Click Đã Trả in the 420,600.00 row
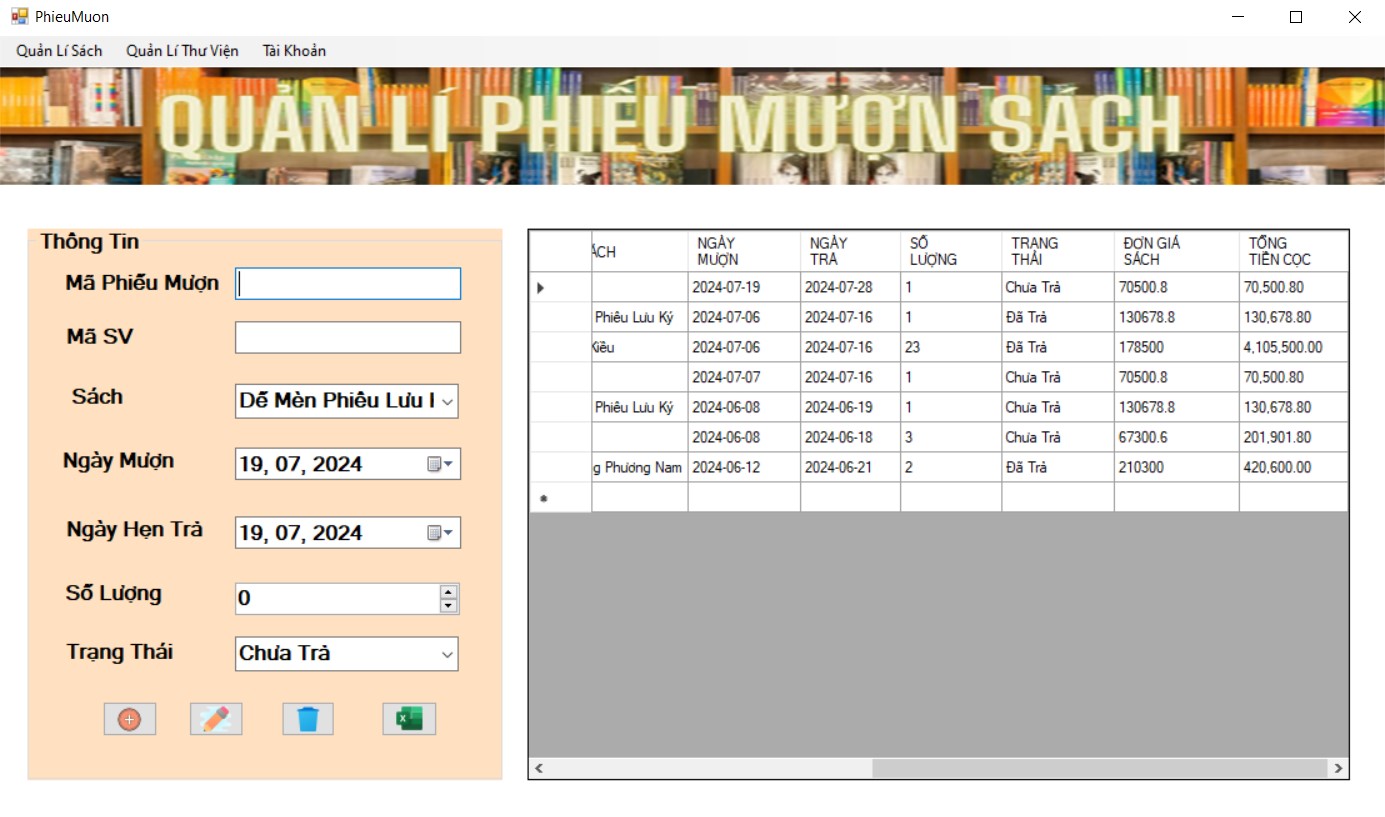This screenshot has width=1385, height=817. point(1058,467)
